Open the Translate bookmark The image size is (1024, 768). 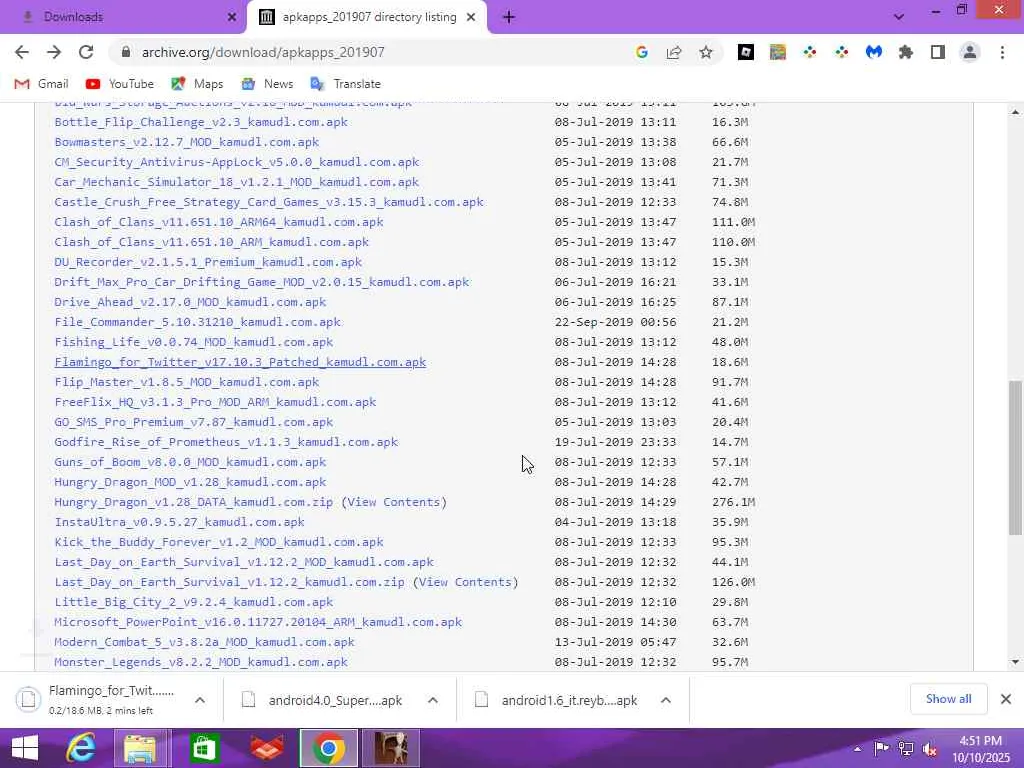click(x=345, y=84)
